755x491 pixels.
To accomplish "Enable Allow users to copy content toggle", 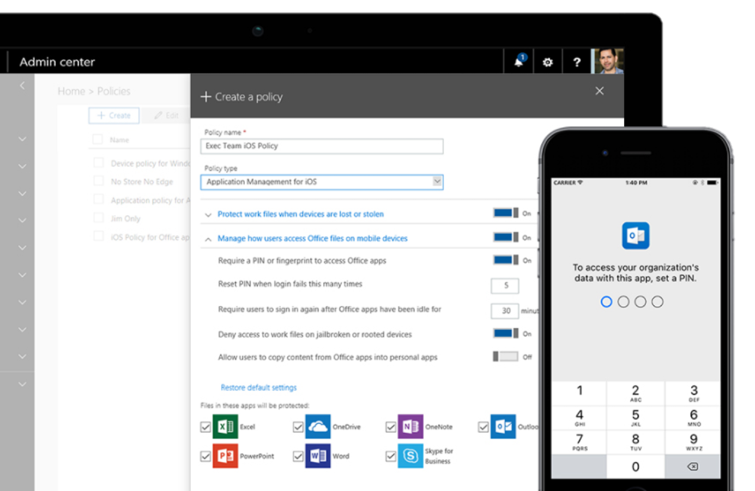I will pyautogui.click(x=505, y=356).
